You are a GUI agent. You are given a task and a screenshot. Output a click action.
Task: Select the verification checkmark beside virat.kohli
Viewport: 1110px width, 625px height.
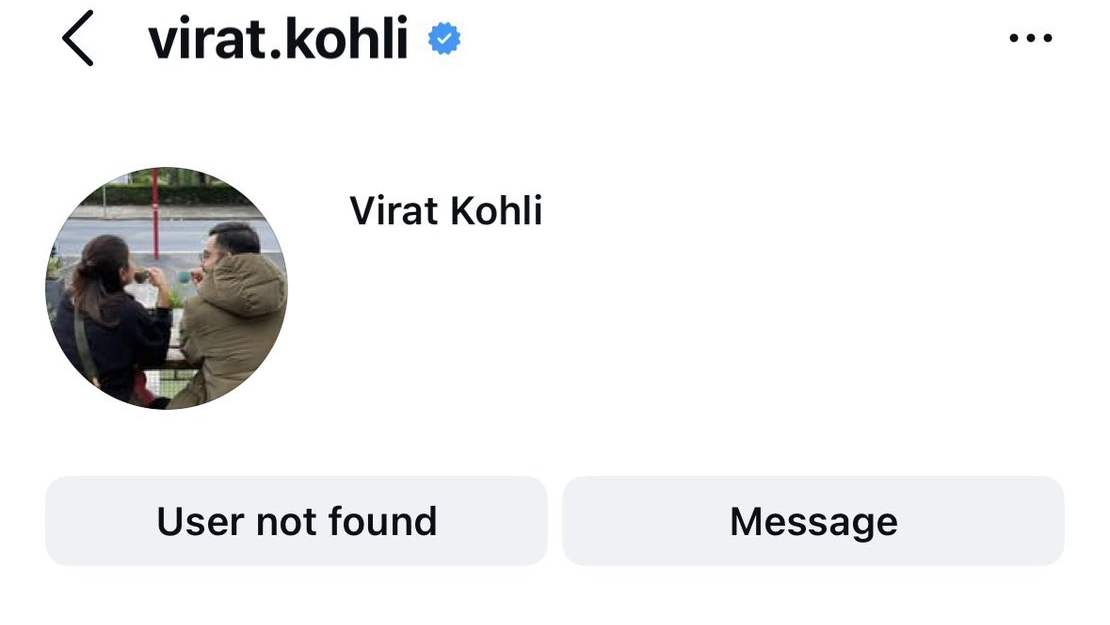443,38
